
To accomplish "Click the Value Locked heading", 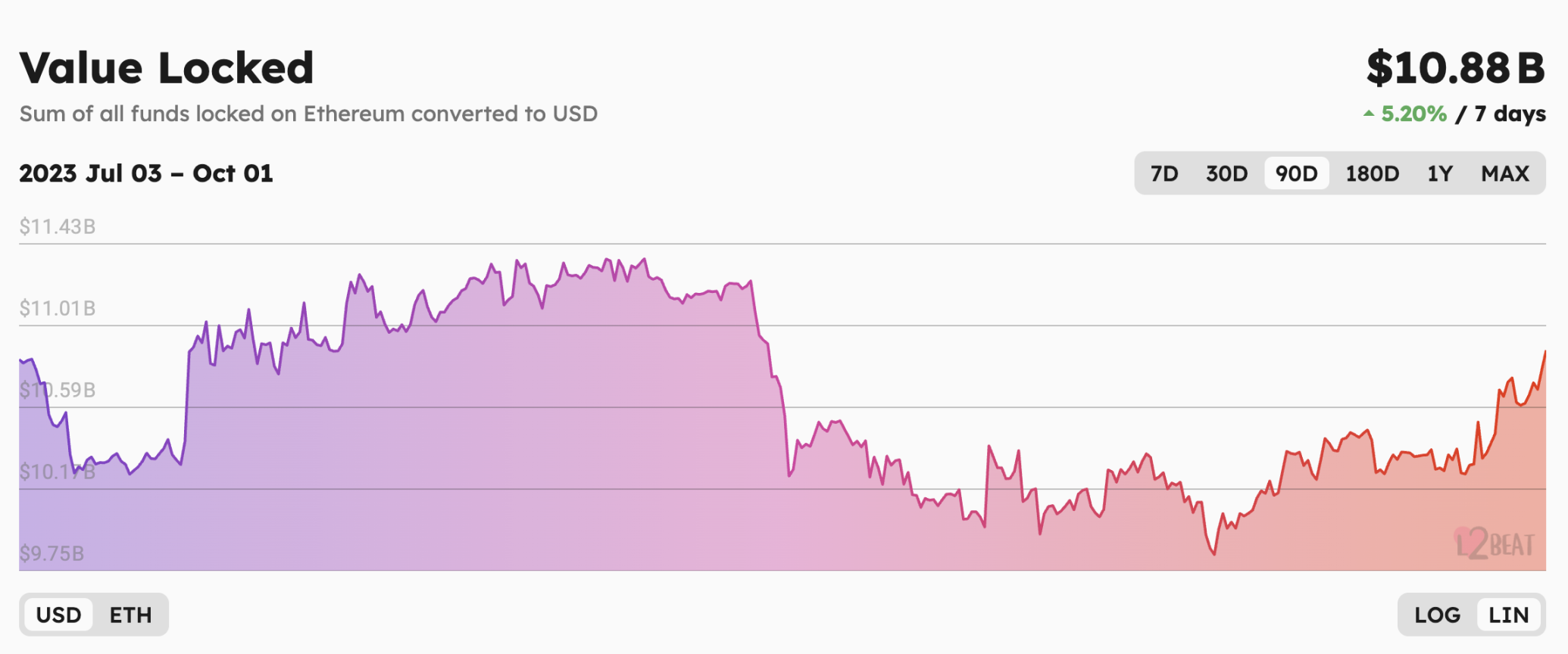I will (167, 67).
